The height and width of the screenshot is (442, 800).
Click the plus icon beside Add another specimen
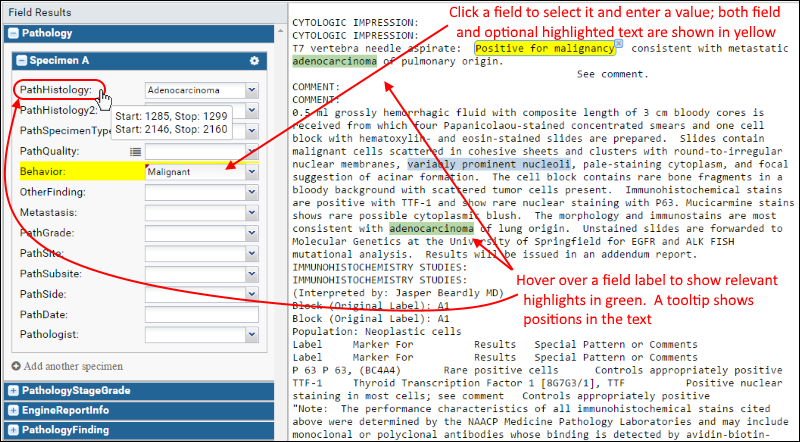click(x=16, y=366)
